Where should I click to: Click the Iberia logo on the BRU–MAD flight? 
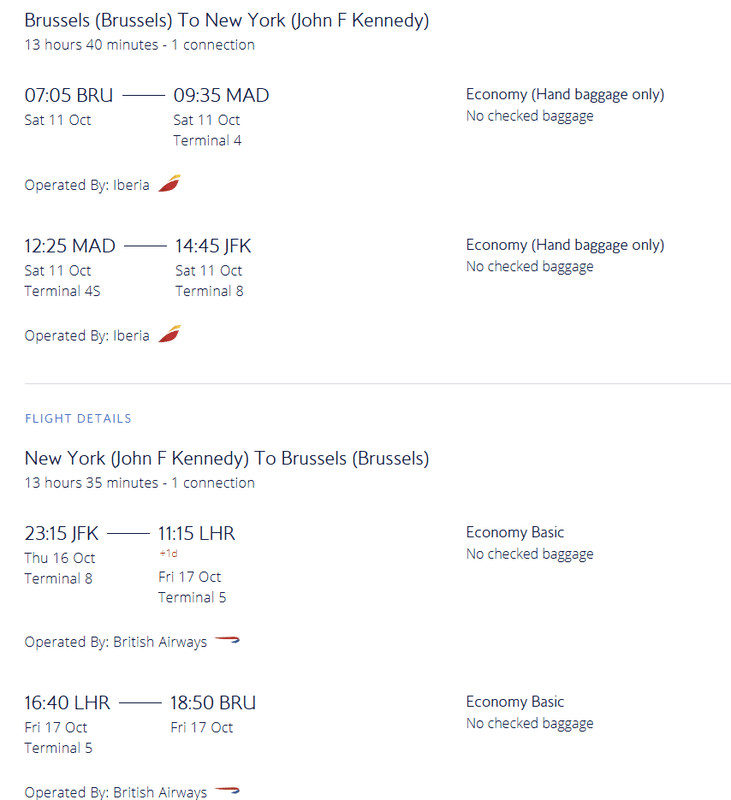tap(169, 183)
